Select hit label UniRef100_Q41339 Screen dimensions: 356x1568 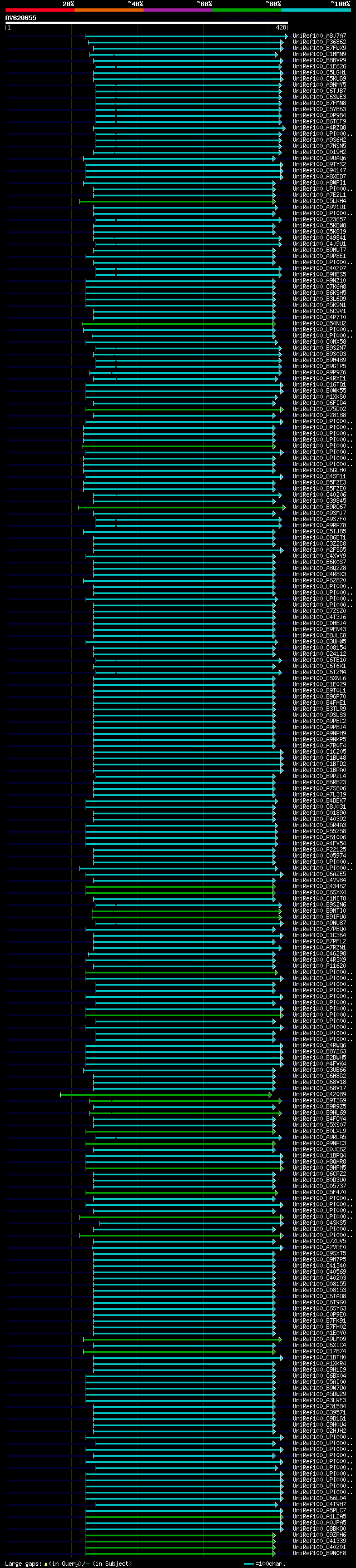[319, 1542]
